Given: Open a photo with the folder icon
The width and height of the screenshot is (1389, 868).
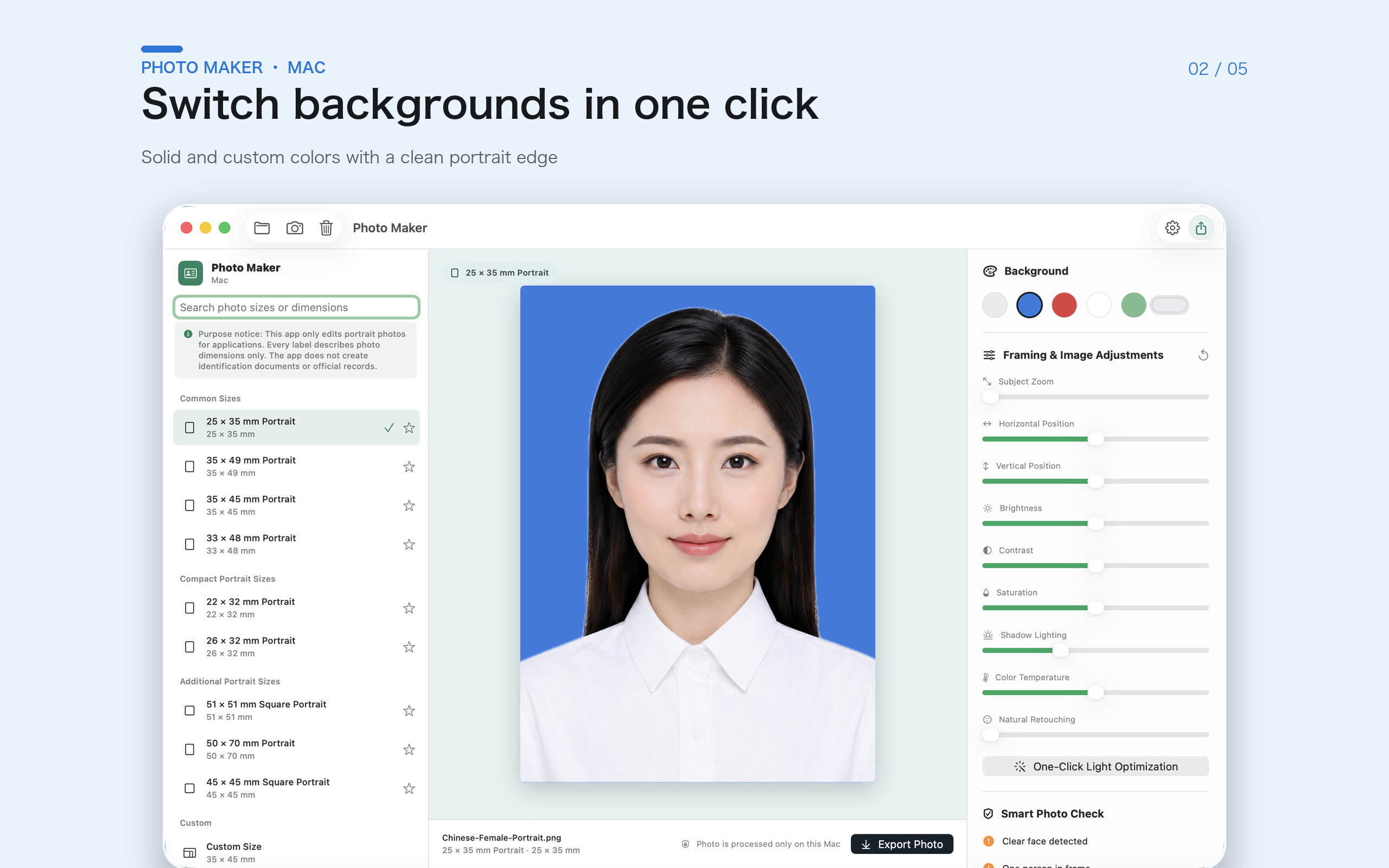Looking at the screenshot, I should [262, 228].
